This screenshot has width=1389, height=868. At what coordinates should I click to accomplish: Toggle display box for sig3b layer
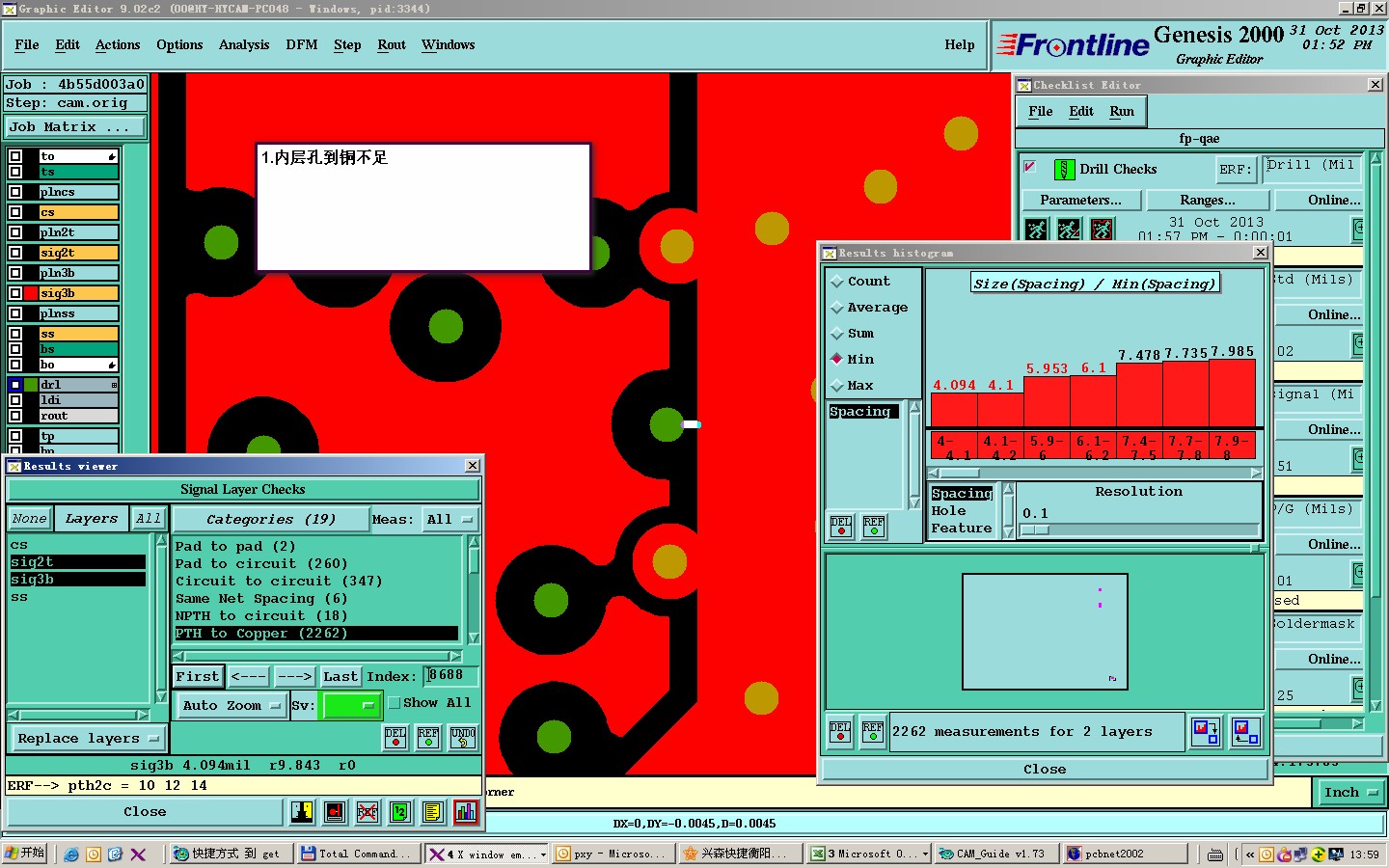tap(15, 293)
